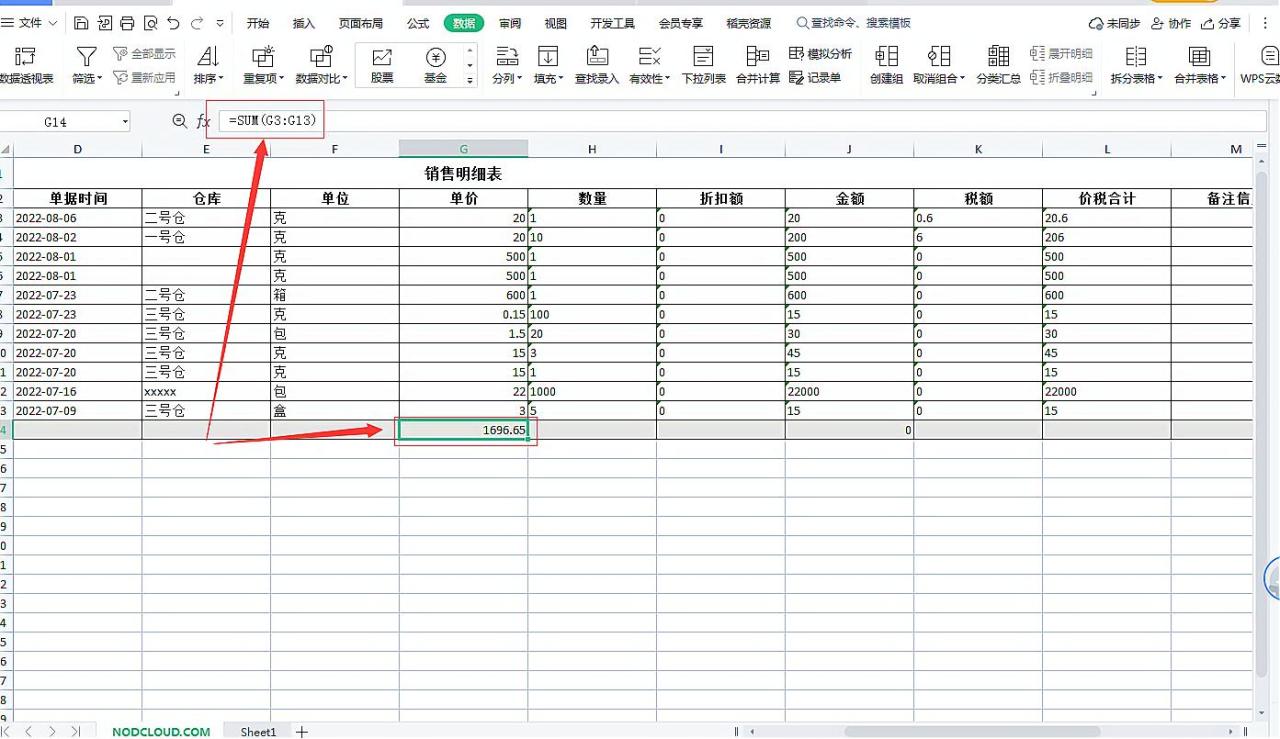Click the next sheet navigation arrow
Image resolution: width=1280 pixels, height=739 pixels.
[x=52, y=732]
